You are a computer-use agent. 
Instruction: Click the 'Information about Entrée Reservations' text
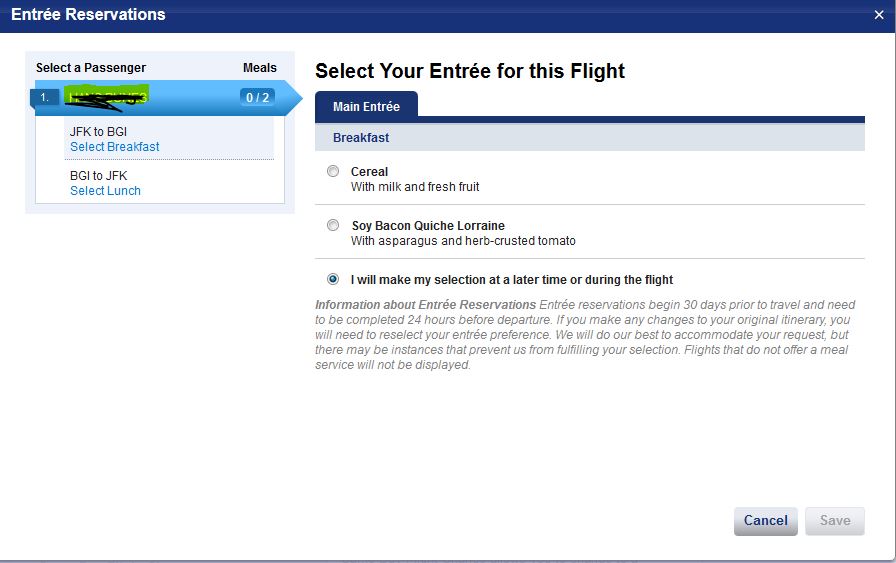coord(425,305)
